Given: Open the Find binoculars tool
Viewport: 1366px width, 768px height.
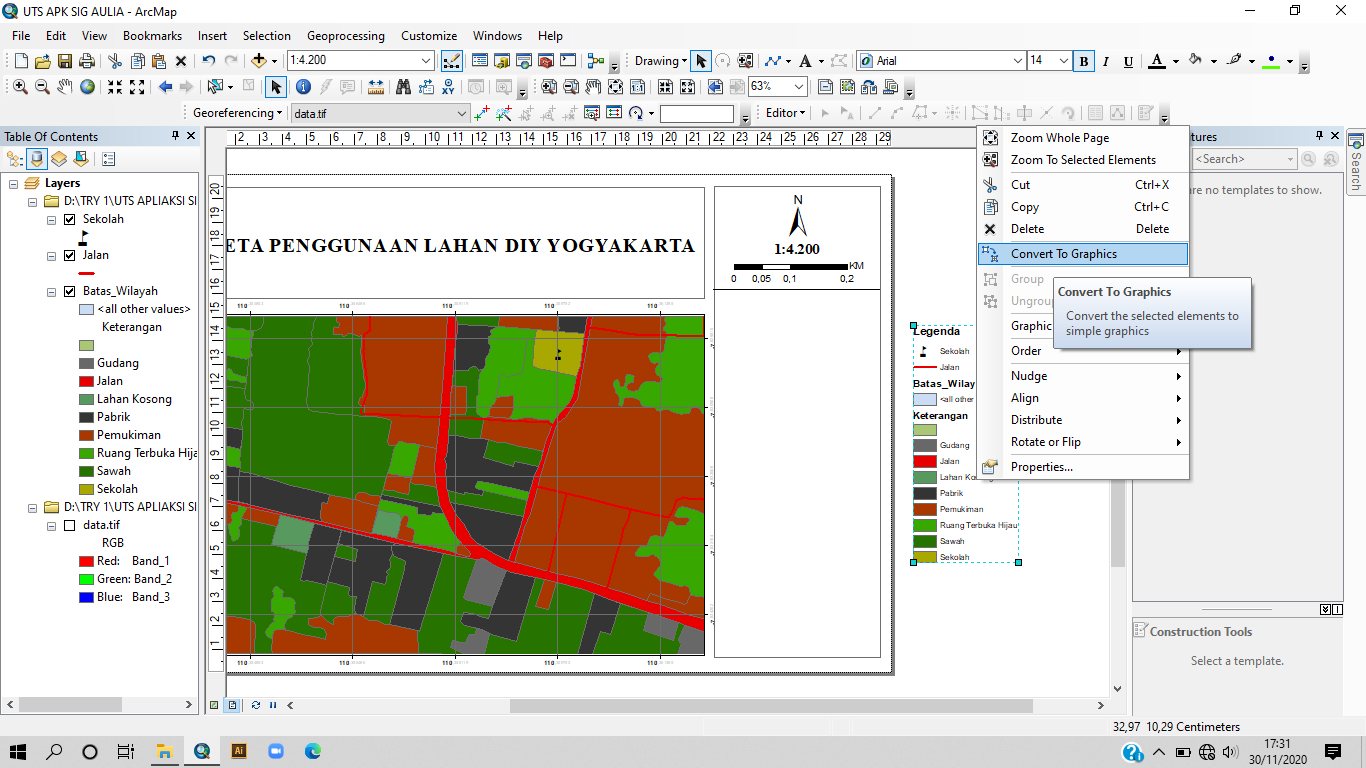Looking at the screenshot, I should point(403,87).
